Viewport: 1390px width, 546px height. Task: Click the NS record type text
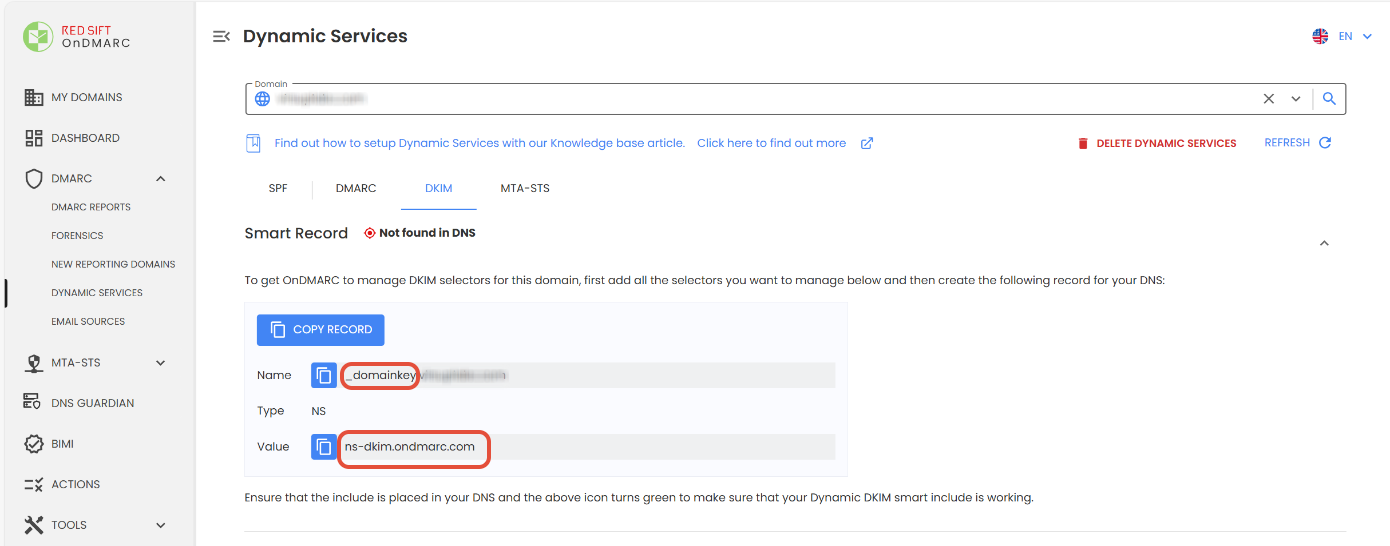[318, 411]
